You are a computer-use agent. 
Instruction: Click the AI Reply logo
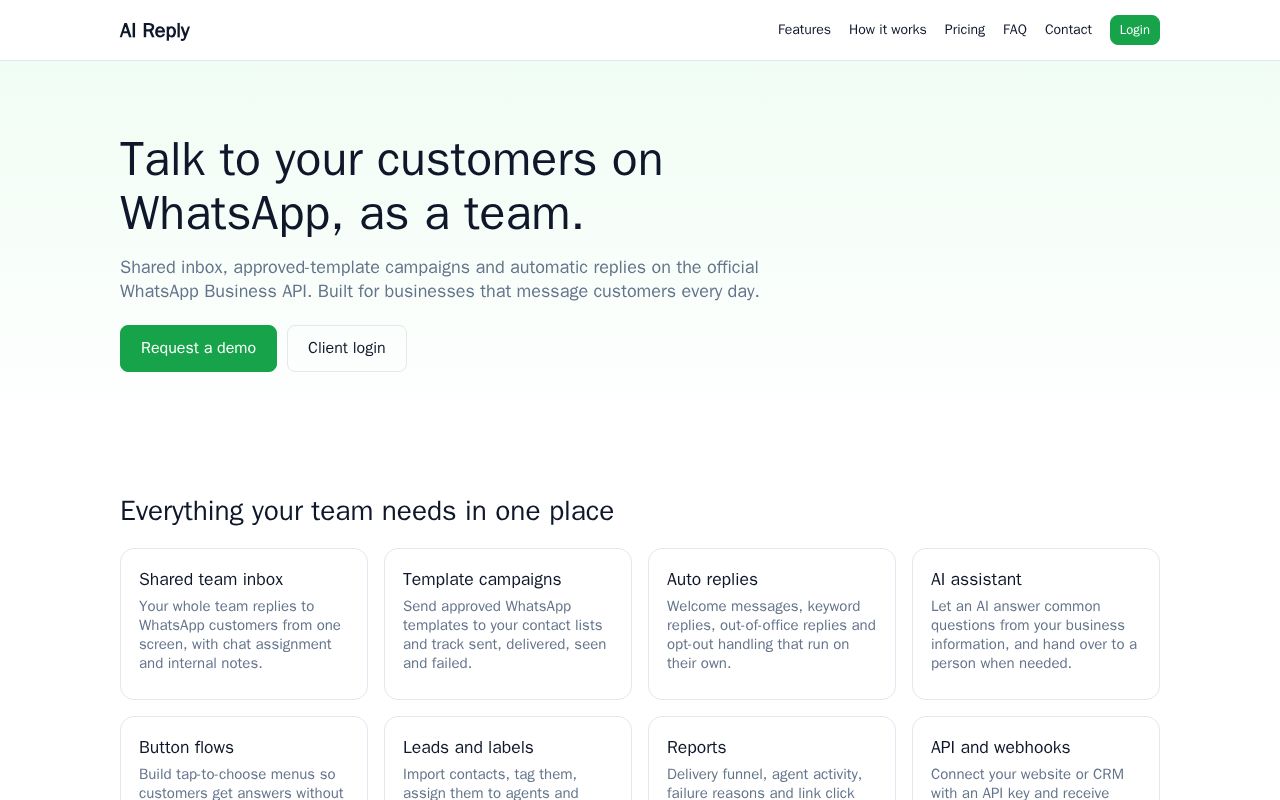pos(154,30)
